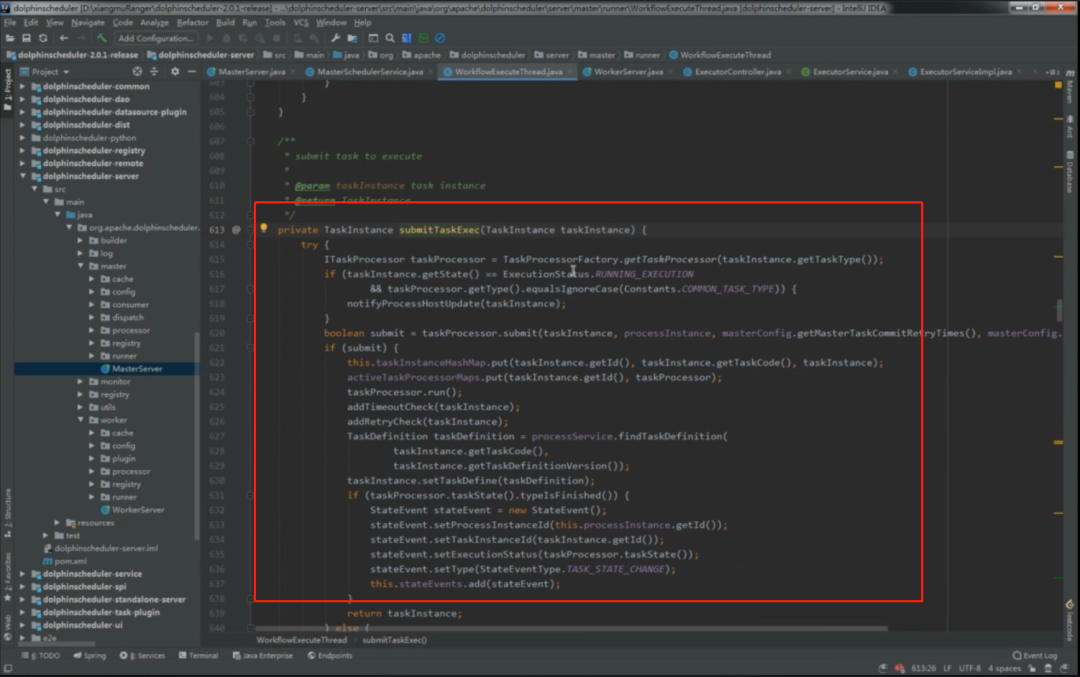The image size is (1080, 677).
Task: Expand dolphinscheduler-dao module
Action: coord(23,99)
